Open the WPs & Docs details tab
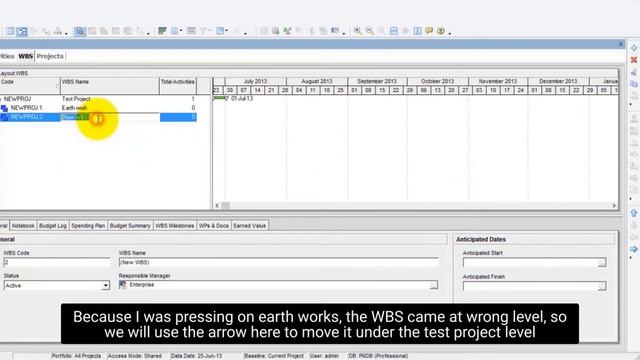This screenshot has height=360, width=640. (214, 226)
